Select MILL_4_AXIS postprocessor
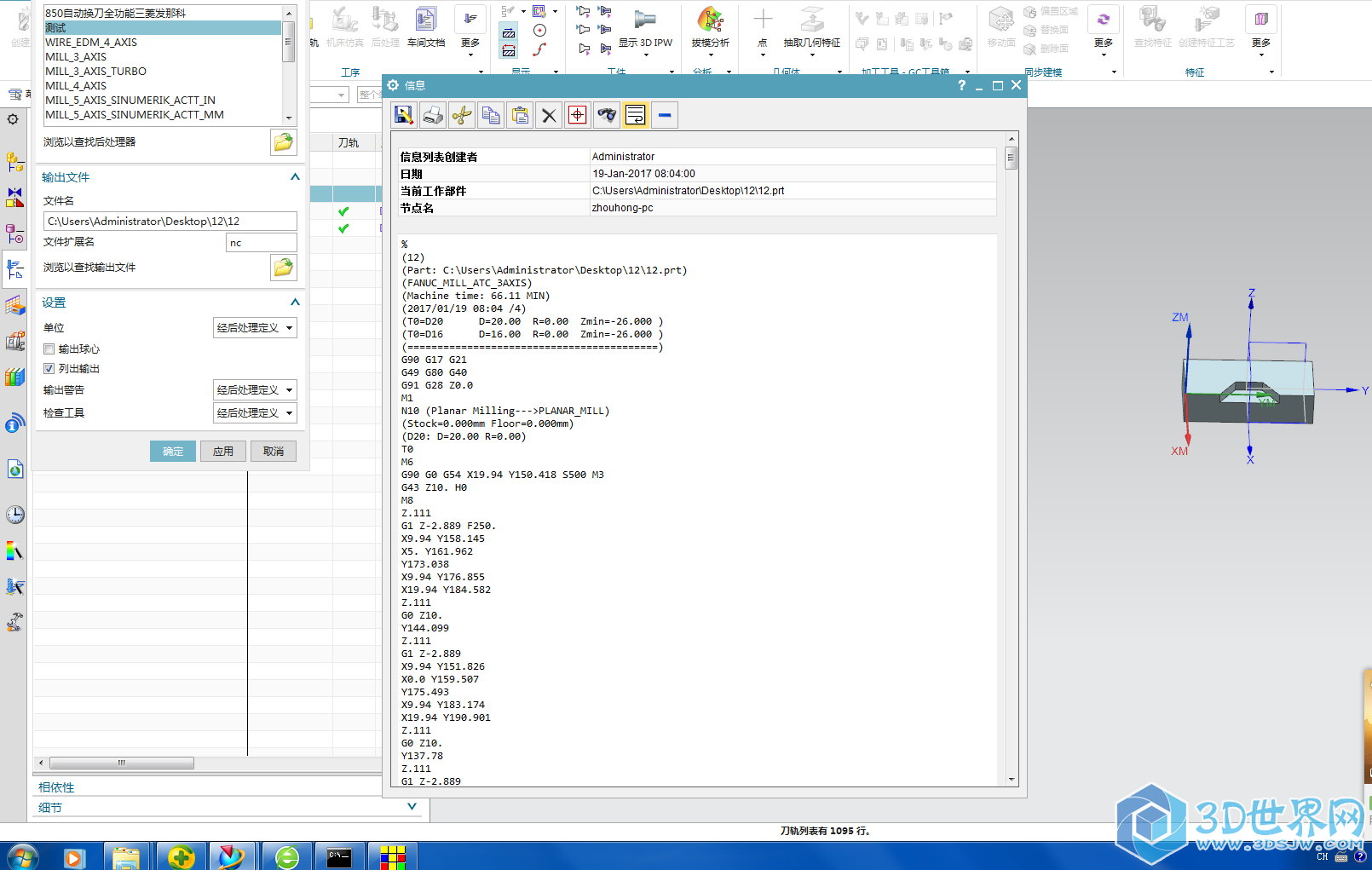The image size is (1372, 870). pyautogui.click(x=162, y=86)
